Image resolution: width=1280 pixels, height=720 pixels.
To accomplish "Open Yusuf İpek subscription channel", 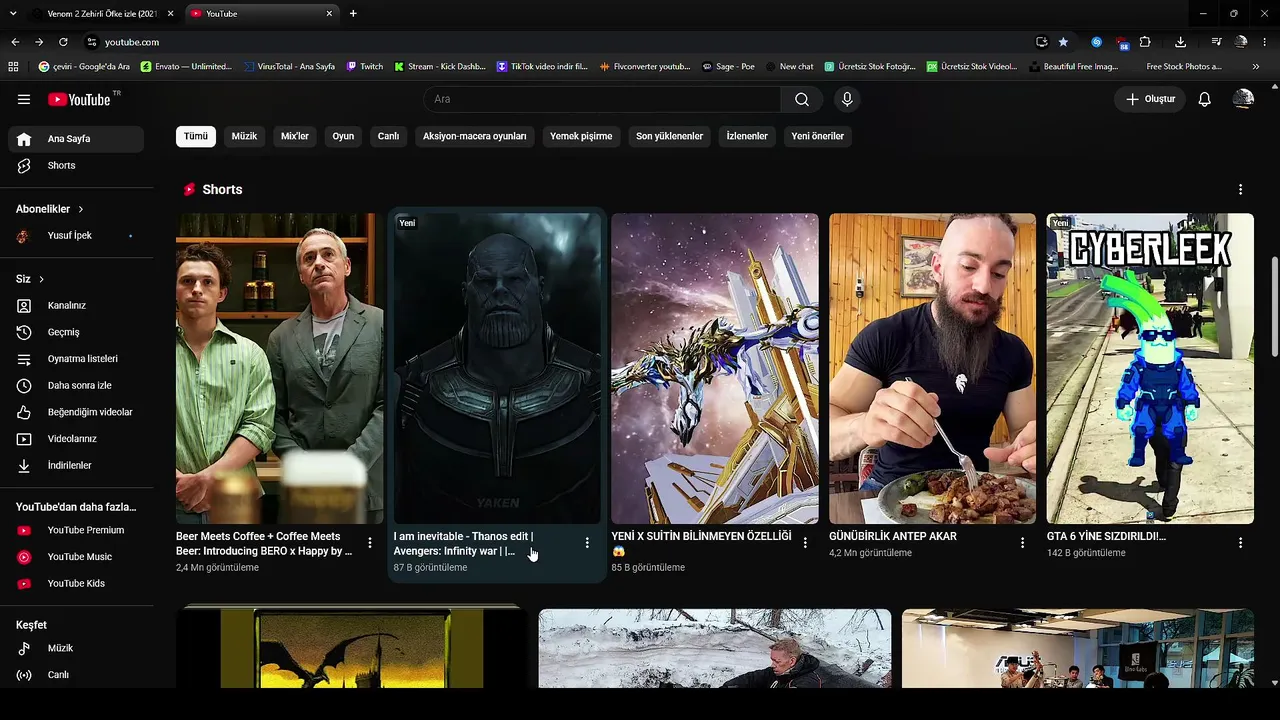I will click(x=76, y=236).
